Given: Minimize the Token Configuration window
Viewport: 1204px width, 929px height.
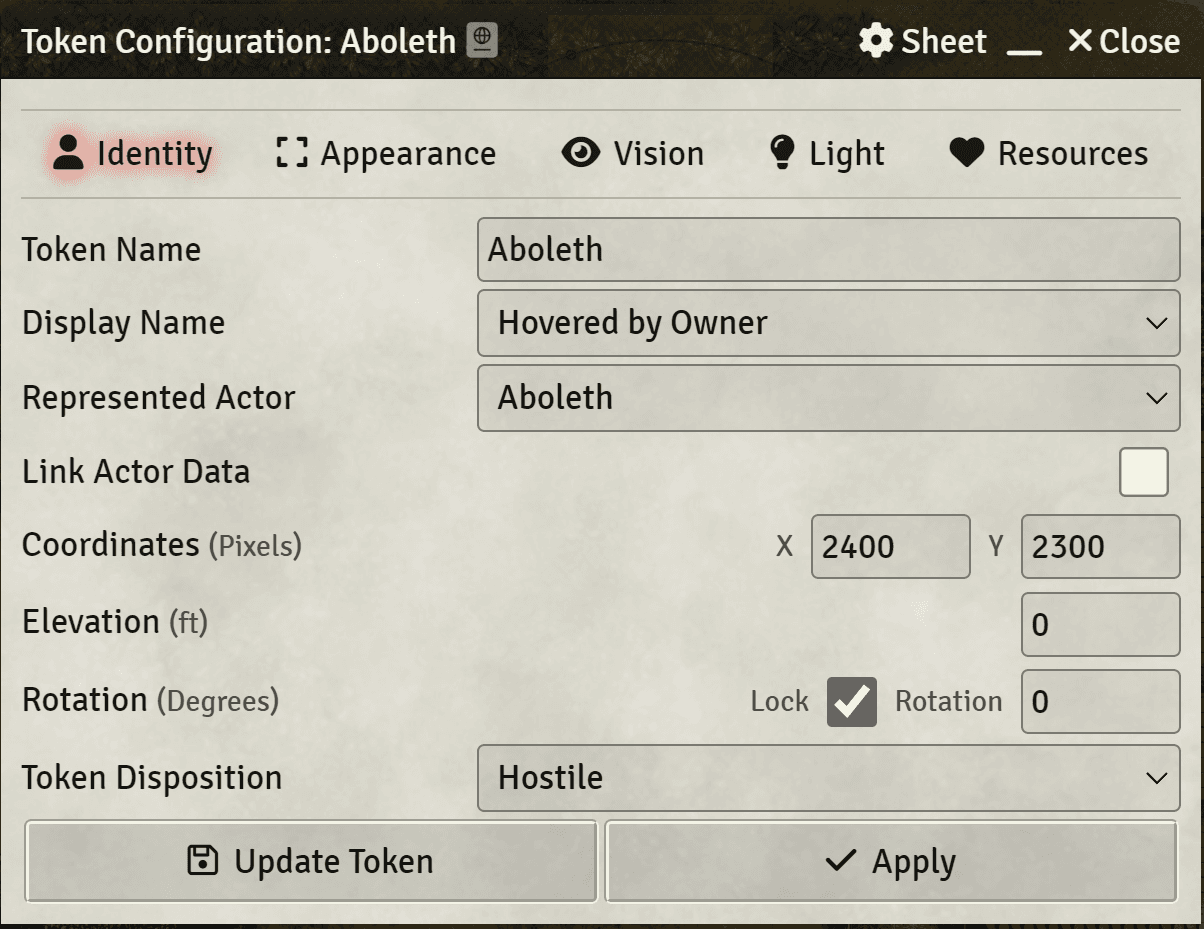Looking at the screenshot, I should coord(1024,43).
